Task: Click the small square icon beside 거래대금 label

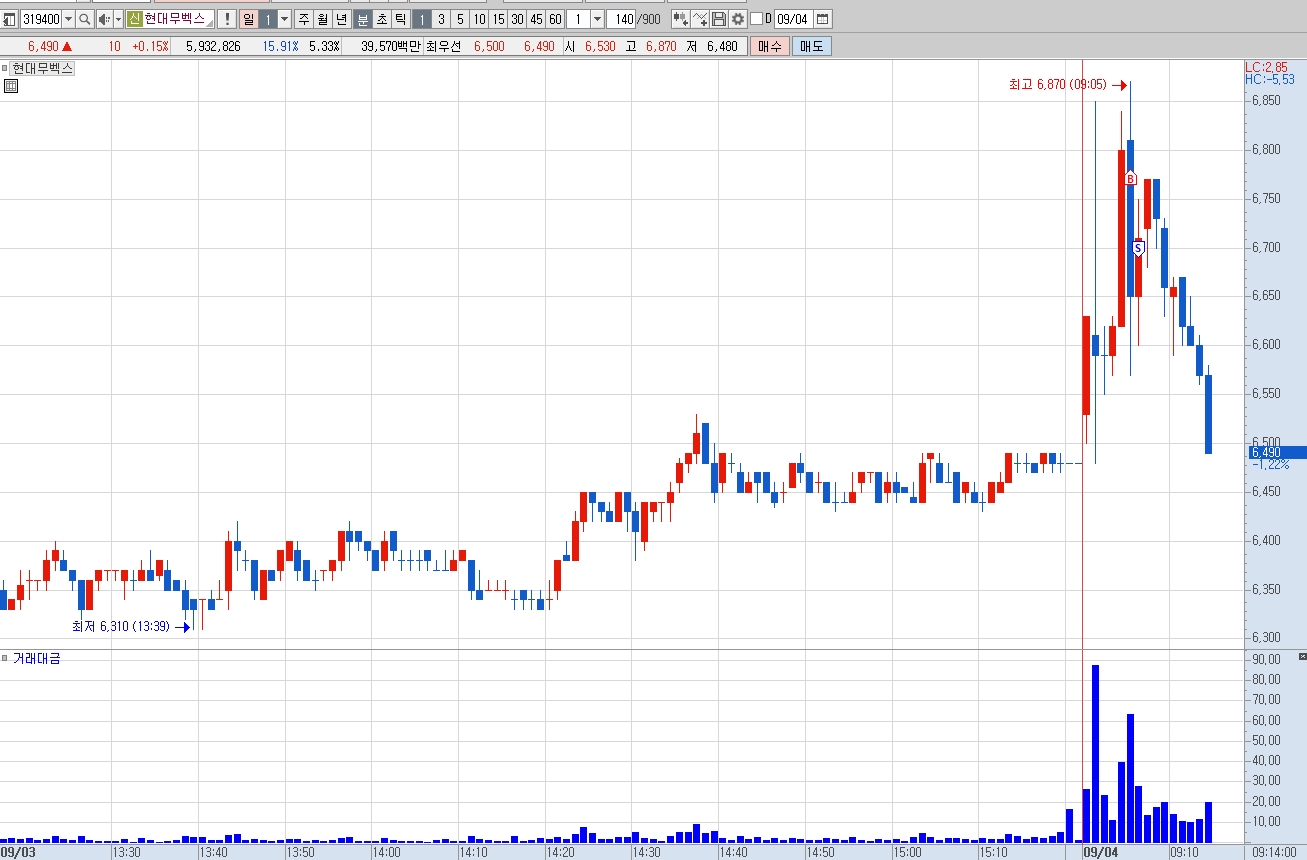Action: coord(6,657)
